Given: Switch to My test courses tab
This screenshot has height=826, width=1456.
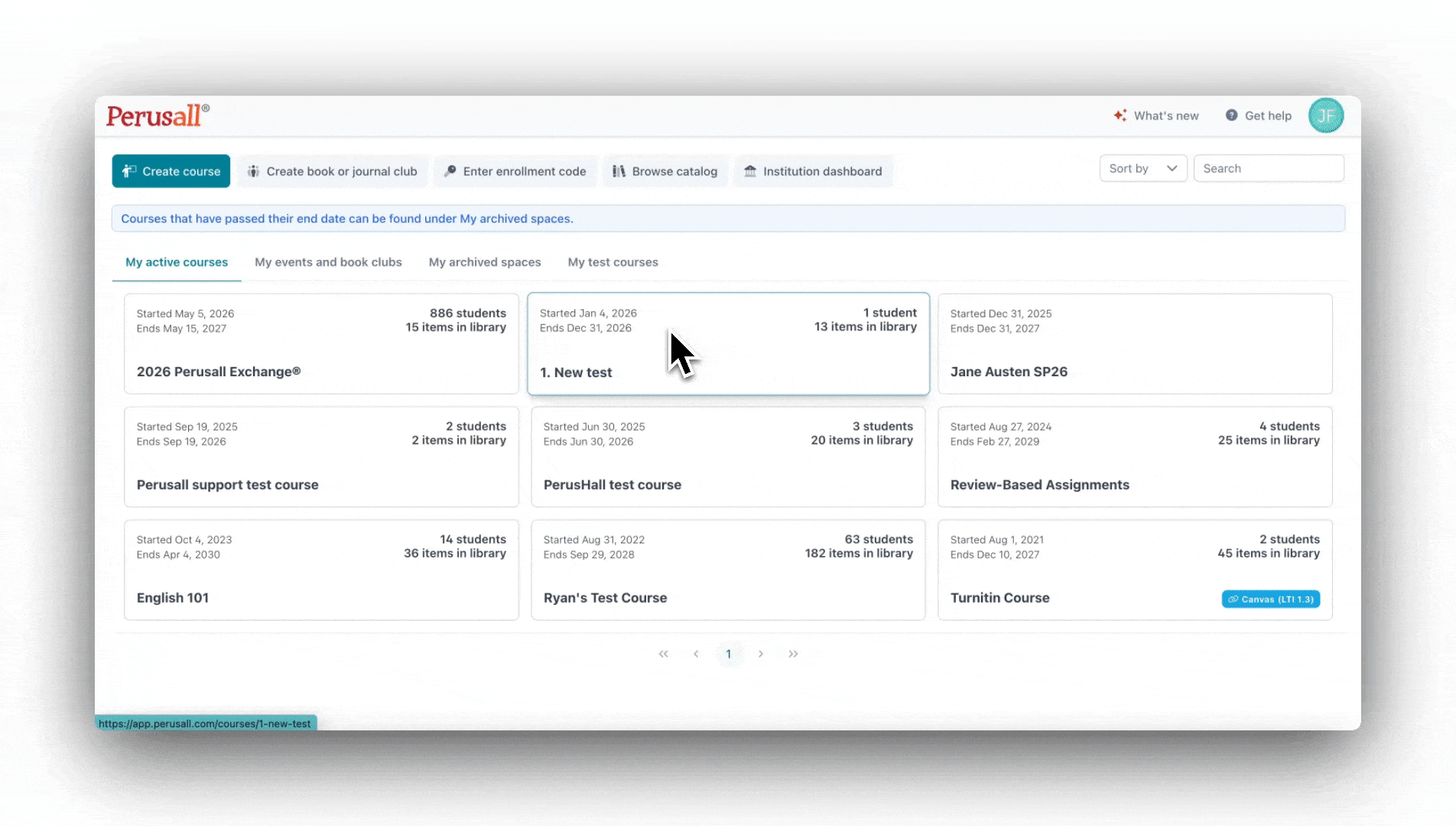Looking at the screenshot, I should [x=613, y=262].
